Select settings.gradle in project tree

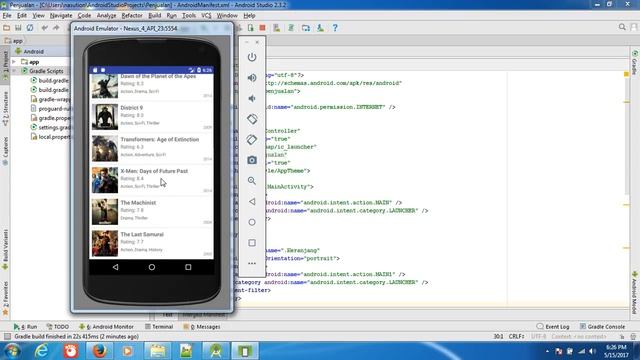[50, 127]
